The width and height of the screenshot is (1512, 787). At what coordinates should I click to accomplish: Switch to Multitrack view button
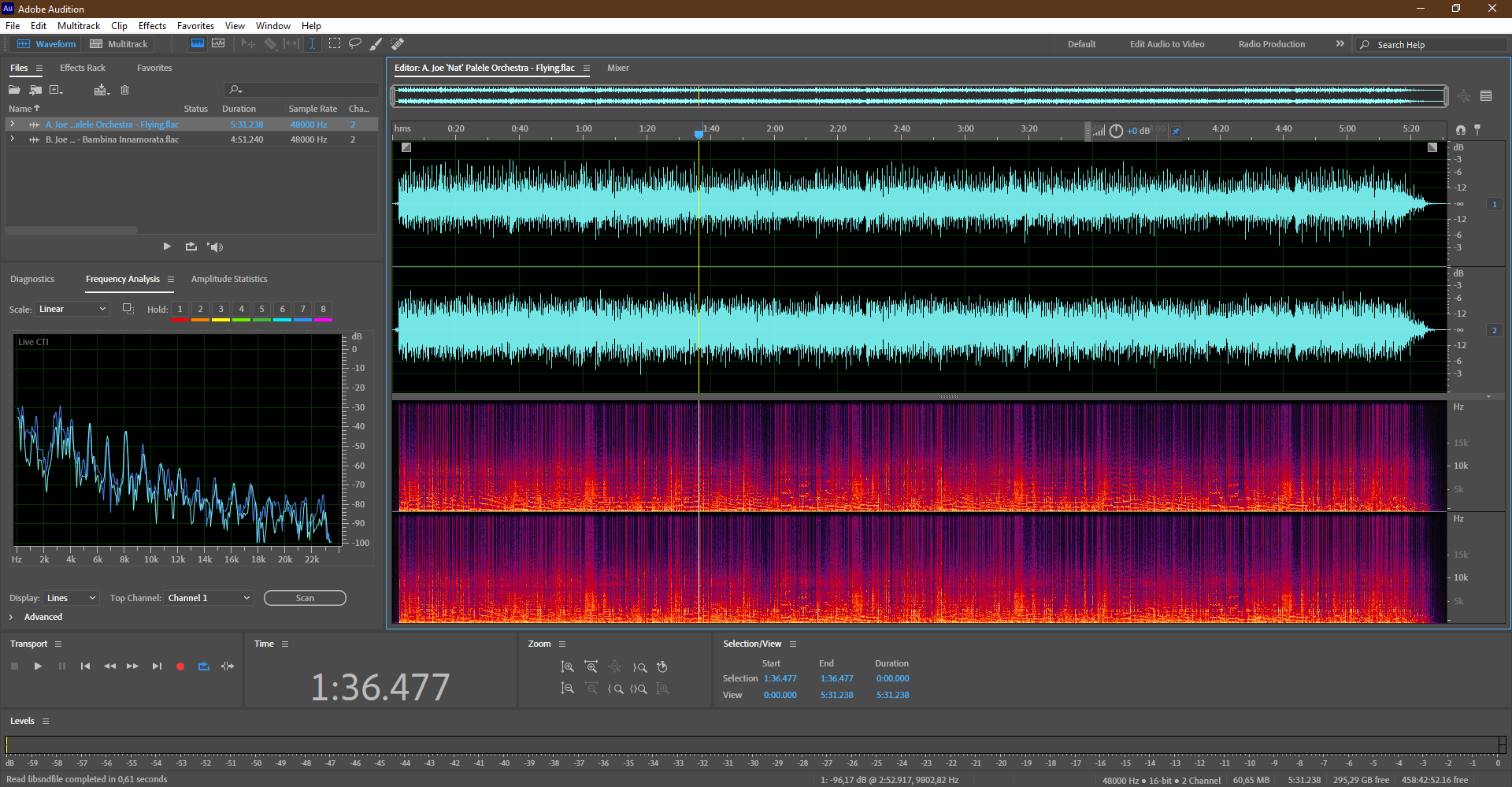[119, 44]
